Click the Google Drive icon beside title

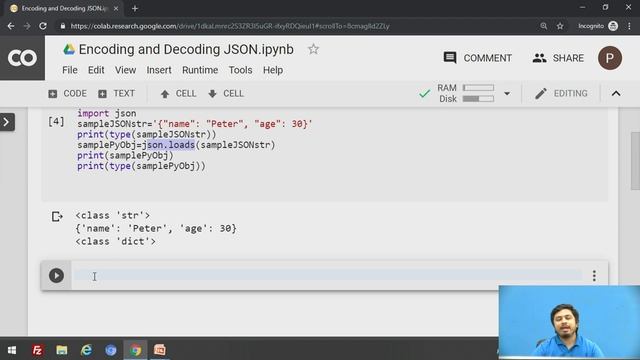(x=69, y=49)
